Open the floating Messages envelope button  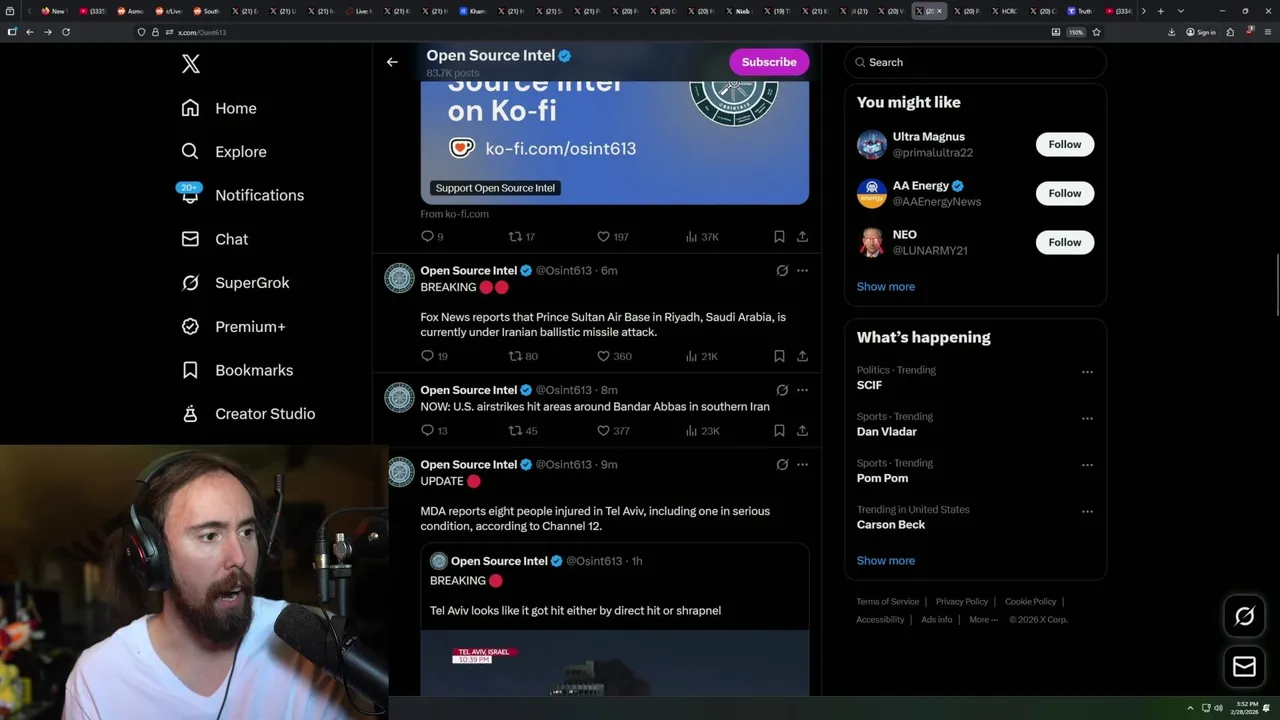(x=1244, y=666)
